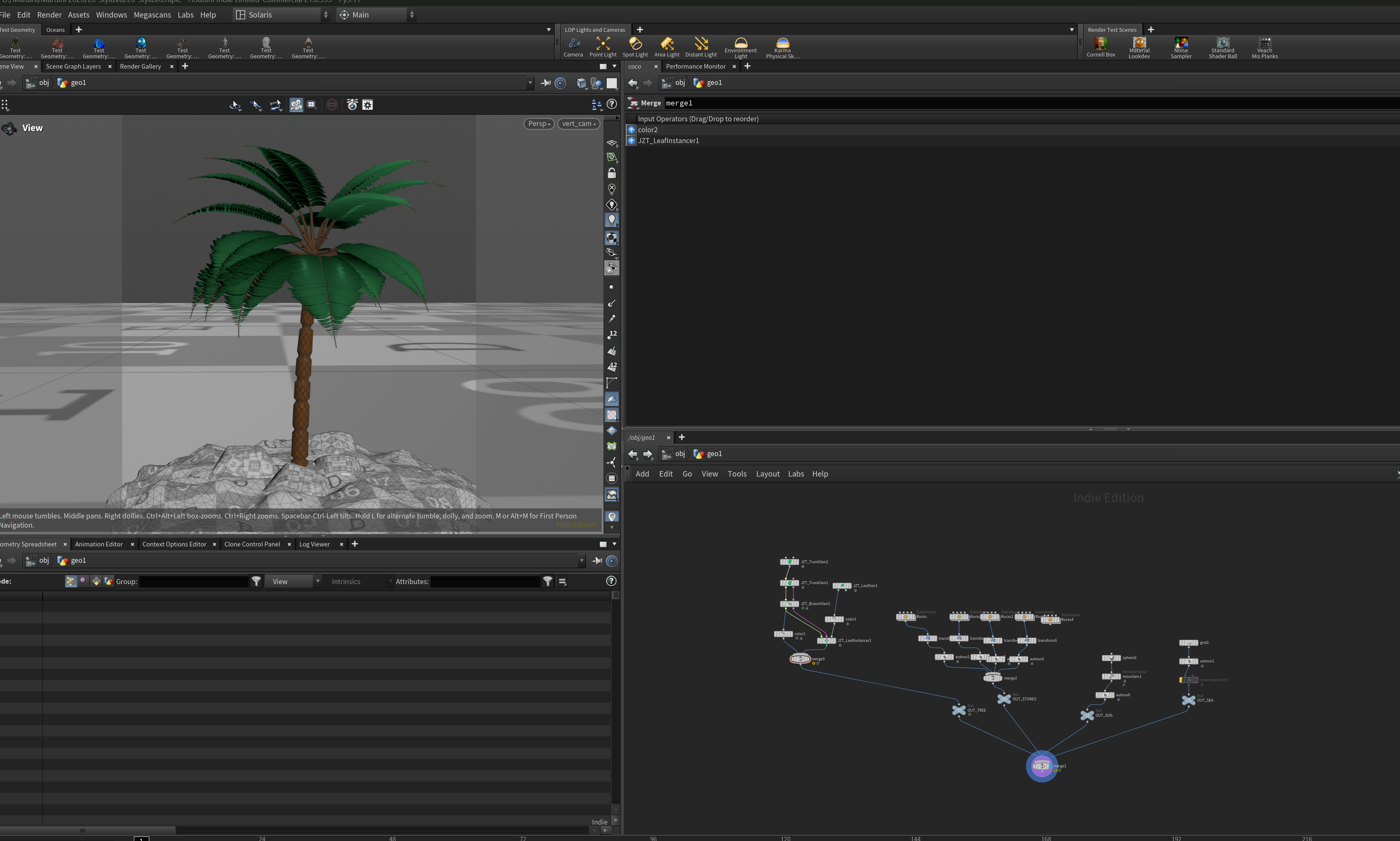This screenshot has width=1400, height=841.
Task: Click the Attributes filter funnel icon
Action: coord(548,582)
